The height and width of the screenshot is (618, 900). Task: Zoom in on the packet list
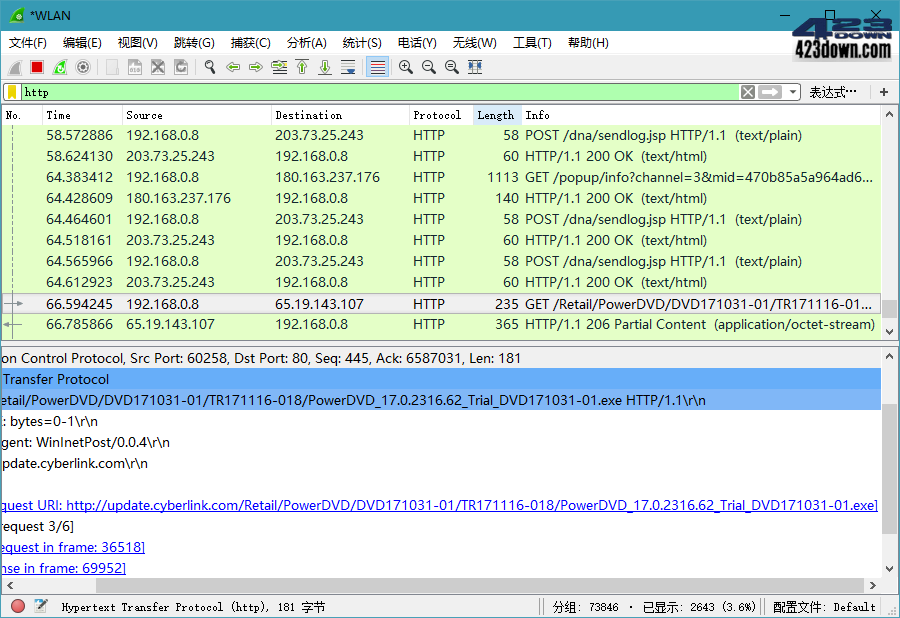pos(404,66)
